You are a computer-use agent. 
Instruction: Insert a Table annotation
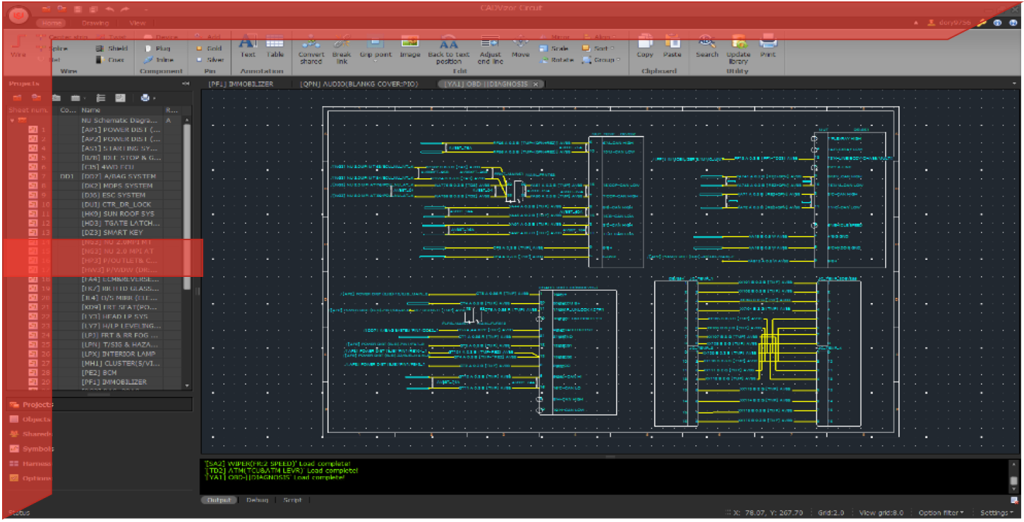[x=275, y=47]
